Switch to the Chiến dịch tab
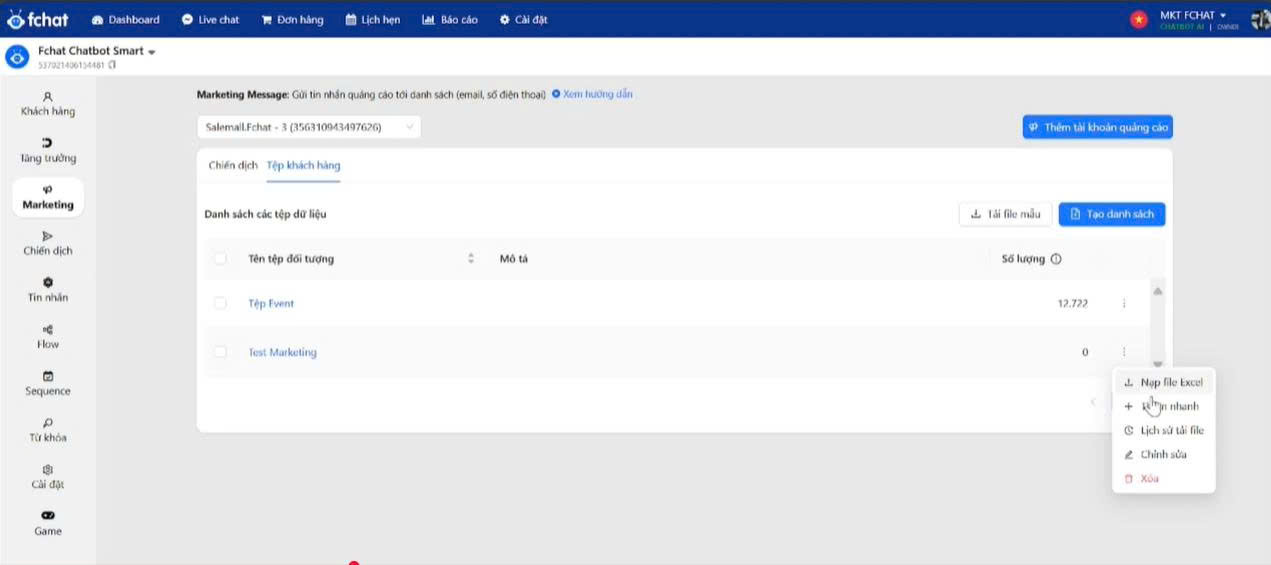Image resolution: width=1271 pixels, height=565 pixels. point(233,165)
